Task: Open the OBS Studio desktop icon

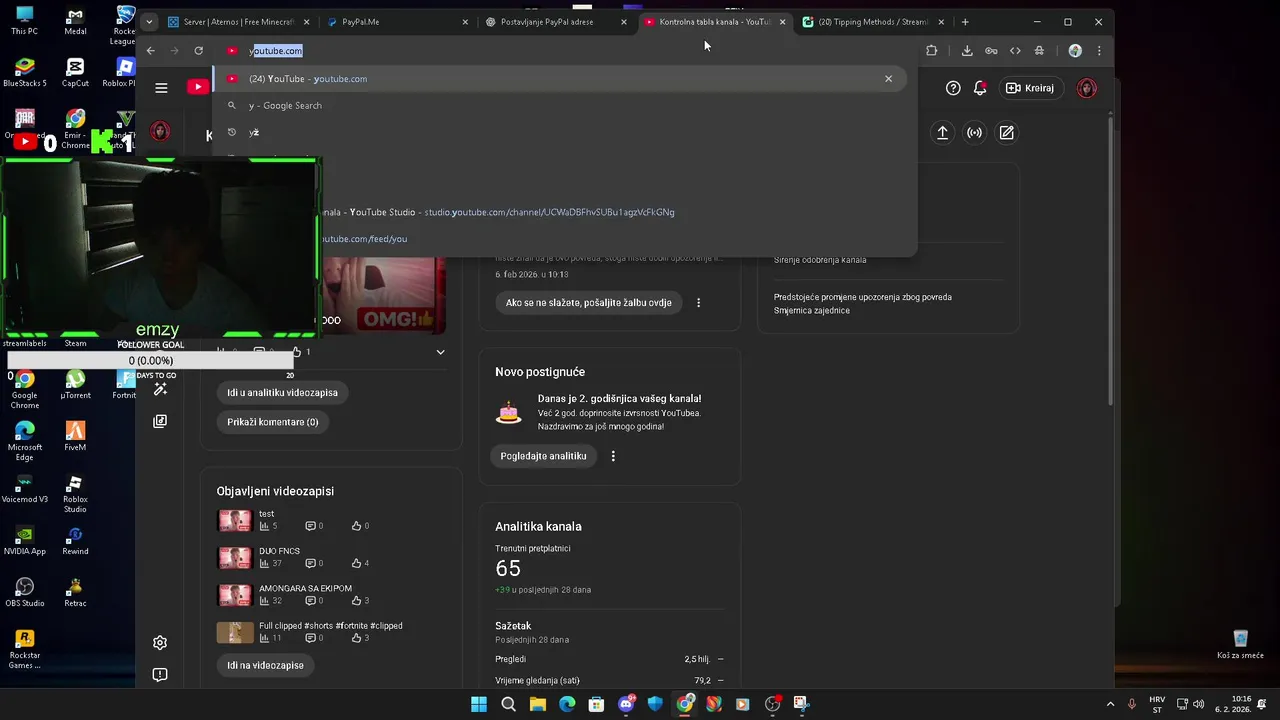Action: pyautogui.click(x=25, y=592)
